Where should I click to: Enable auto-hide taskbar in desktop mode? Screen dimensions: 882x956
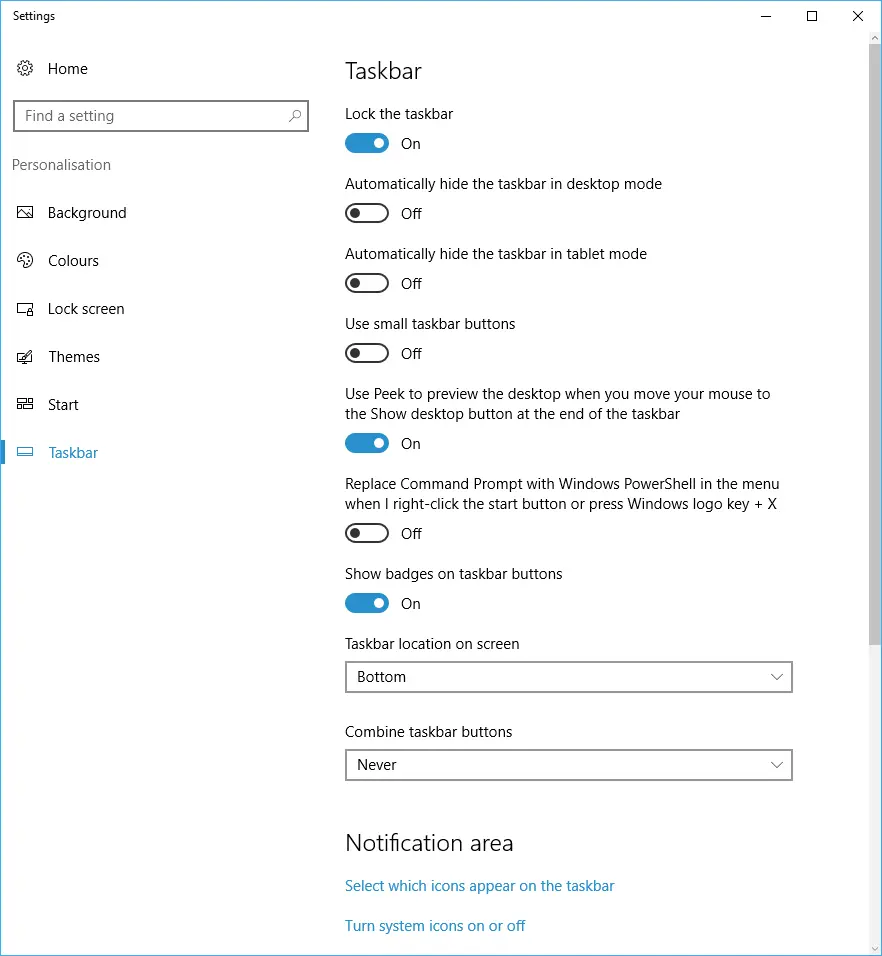(x=367, y=214)
